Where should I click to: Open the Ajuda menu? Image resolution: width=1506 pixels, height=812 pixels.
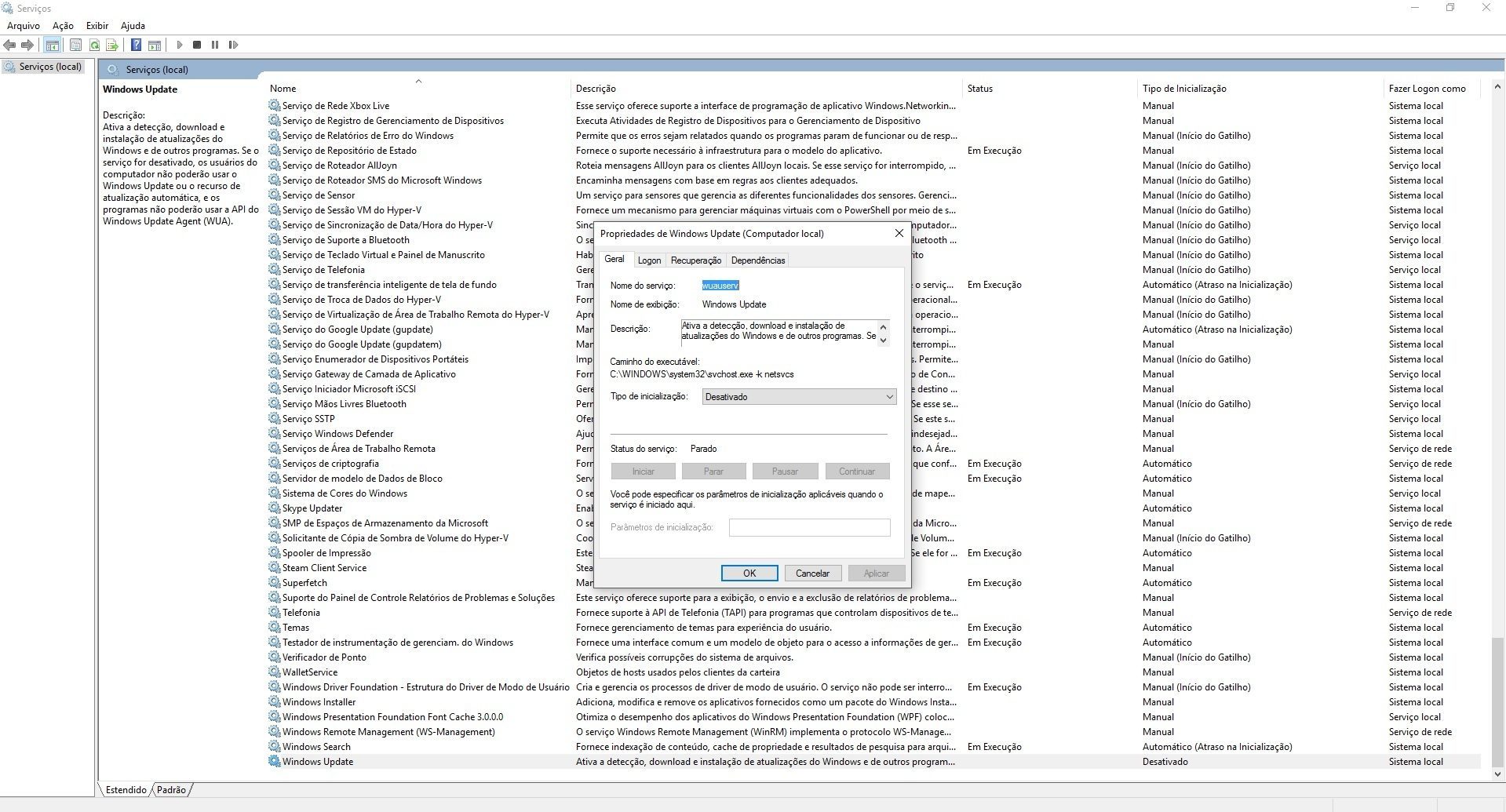(x=133, y=26)
